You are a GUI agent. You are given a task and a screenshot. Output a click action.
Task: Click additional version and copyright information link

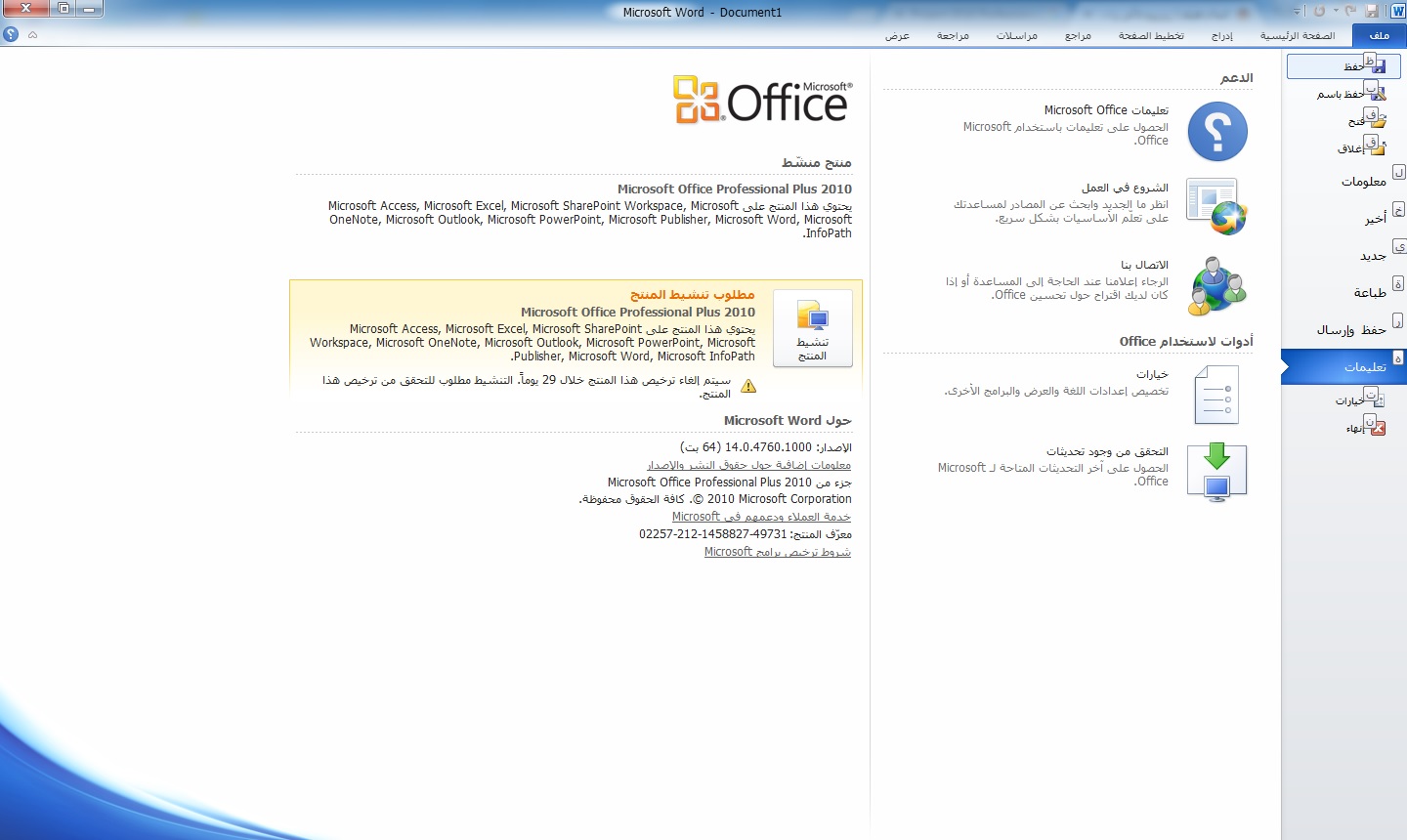coord(748,465)
